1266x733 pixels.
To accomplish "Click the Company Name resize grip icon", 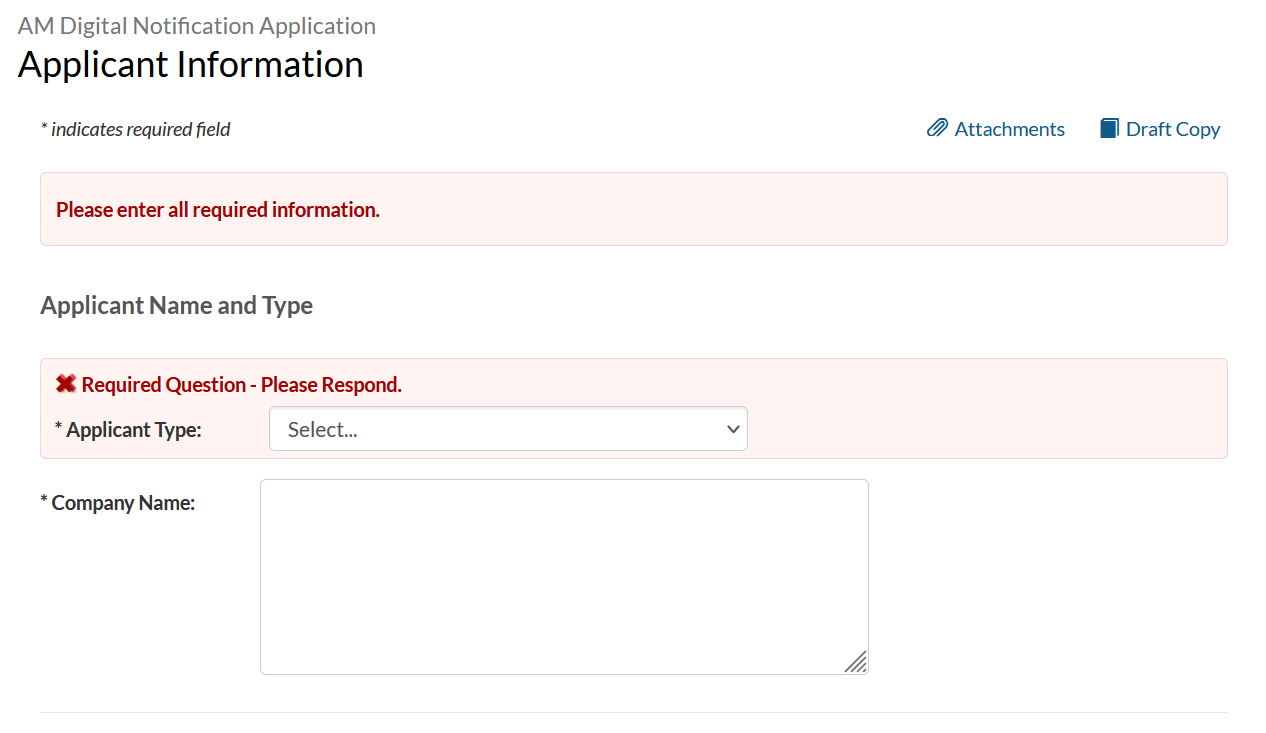I will pos(855,661).
